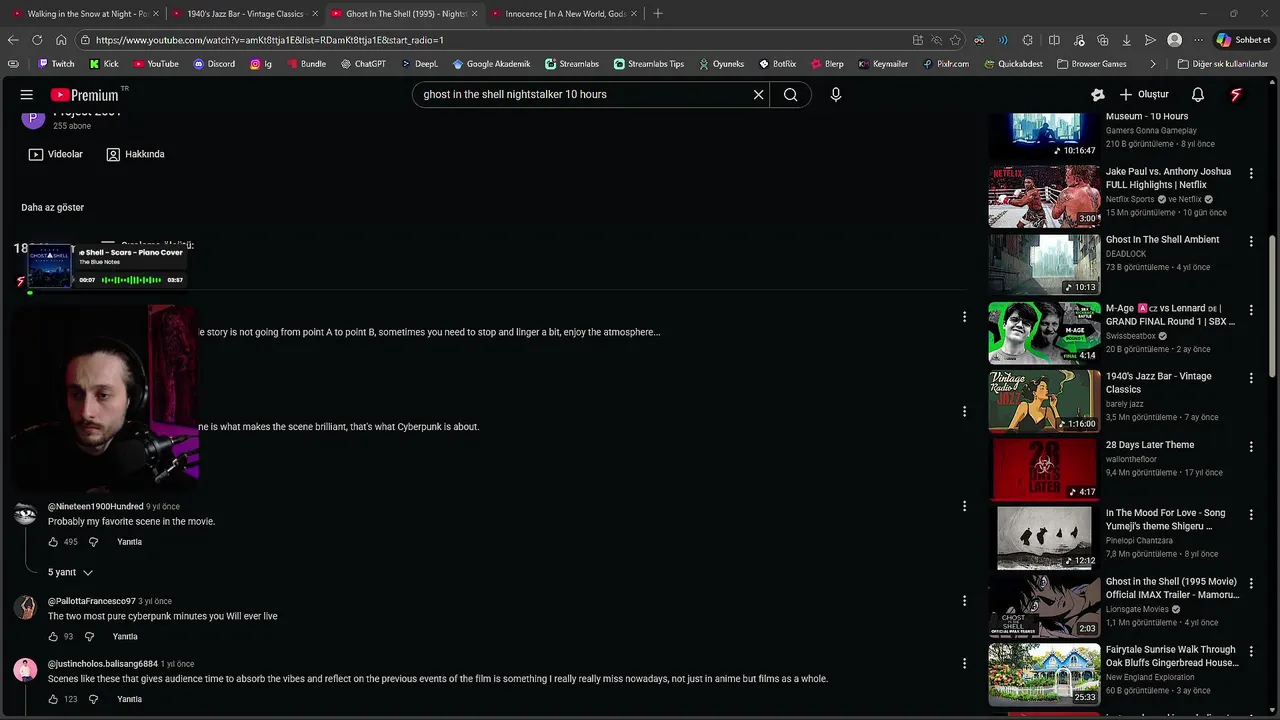This screenshot has width=1280, height=720.
Task: Open Diğer sık kullanılanlar folder
Action: 1222,64
